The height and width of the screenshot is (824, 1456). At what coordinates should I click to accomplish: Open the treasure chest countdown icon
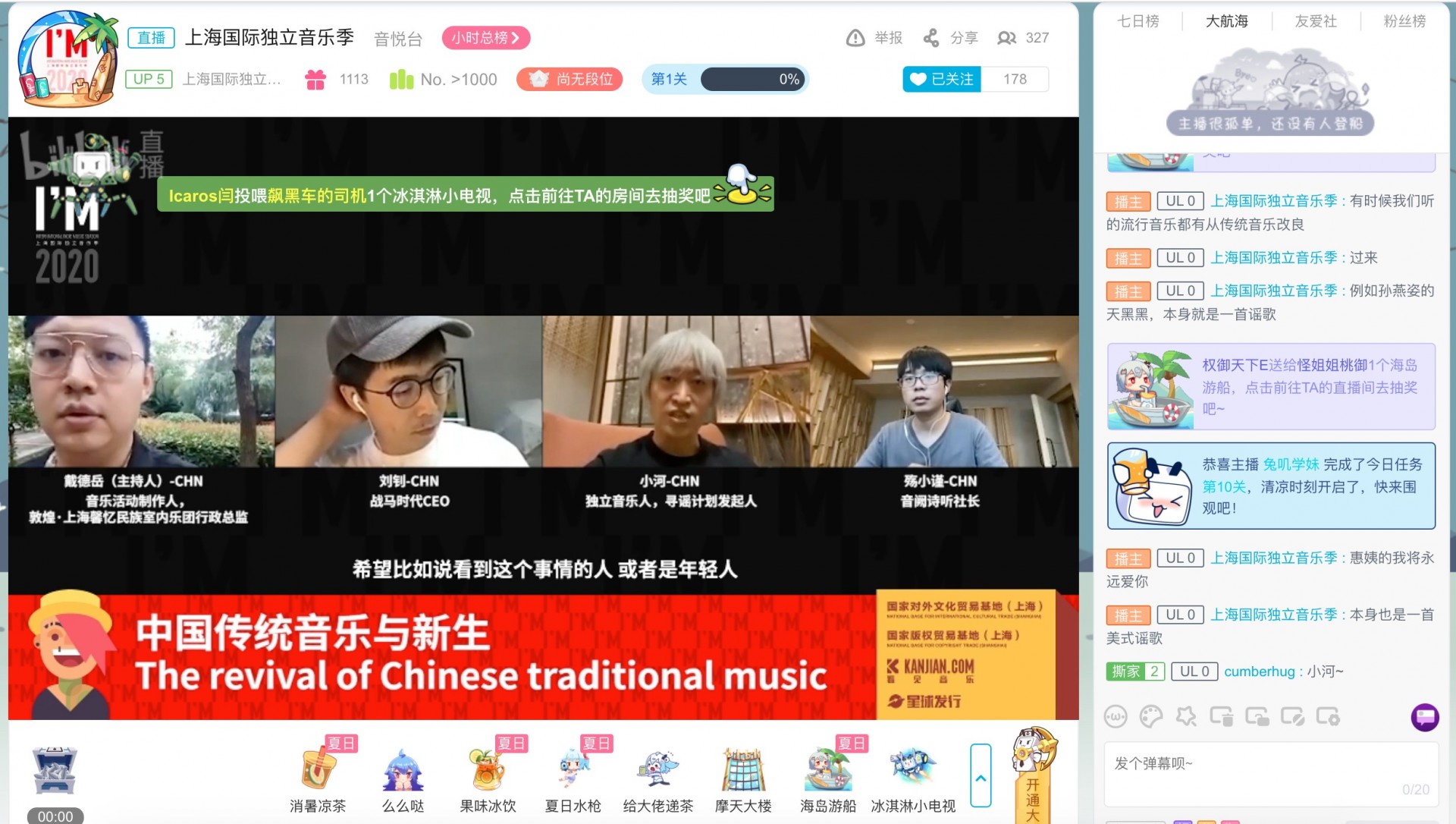pos(55,770)
